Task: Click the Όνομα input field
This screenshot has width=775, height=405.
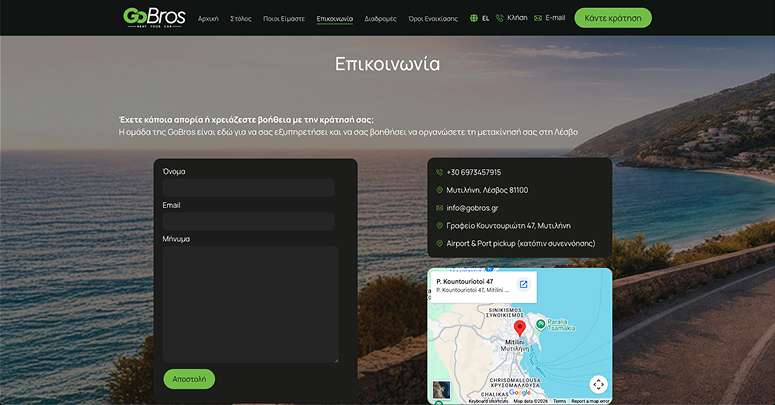Action: point(249,188)
